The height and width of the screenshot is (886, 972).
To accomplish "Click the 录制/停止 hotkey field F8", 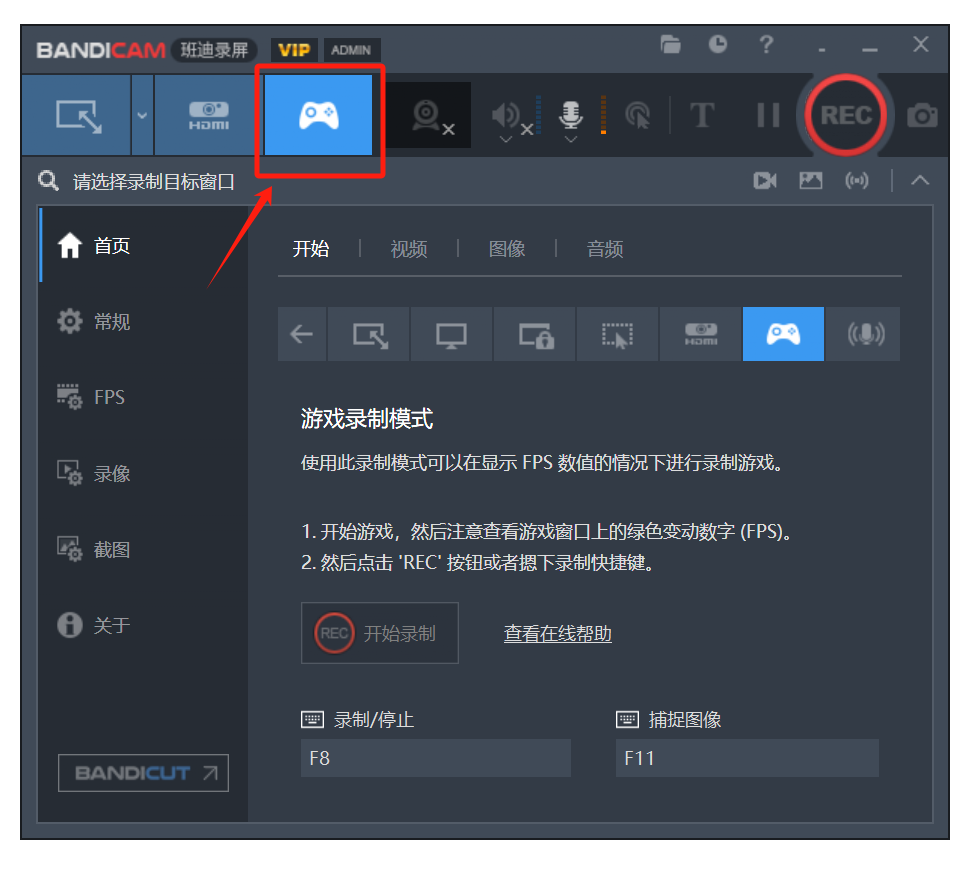I will pos(436,758).
